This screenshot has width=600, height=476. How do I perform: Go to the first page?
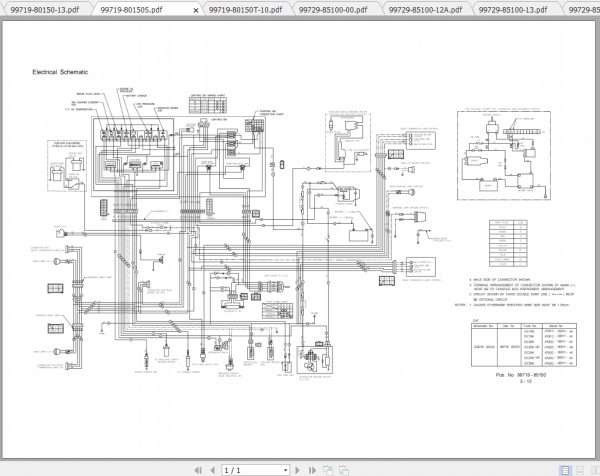198,470
